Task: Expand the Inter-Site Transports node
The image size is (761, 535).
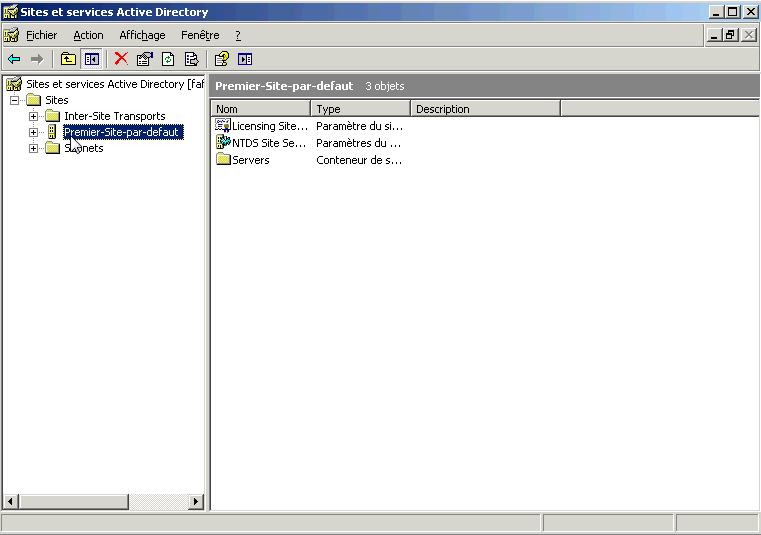Action: pyautogui.click(x=33, y=117)
